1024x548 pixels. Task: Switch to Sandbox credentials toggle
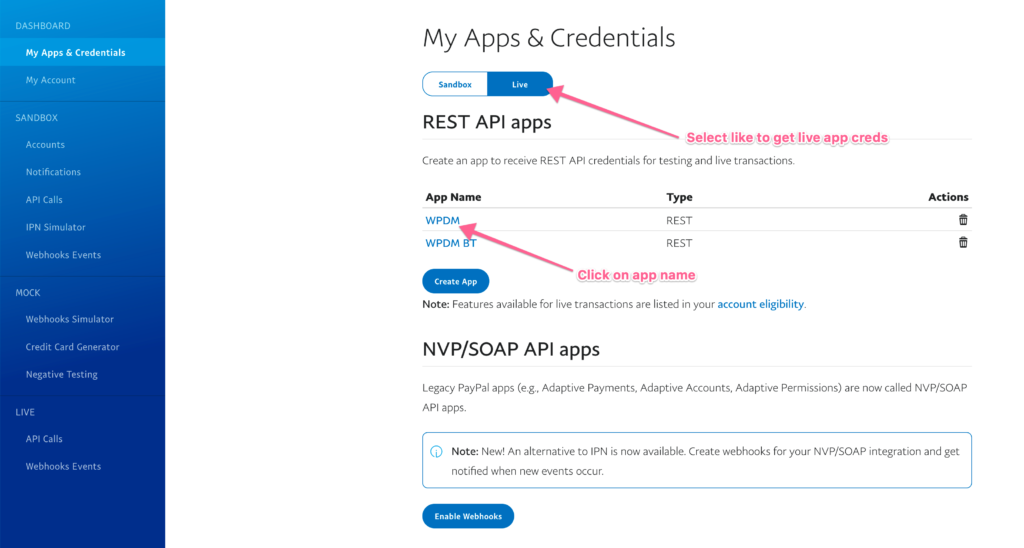click(455, 84)
